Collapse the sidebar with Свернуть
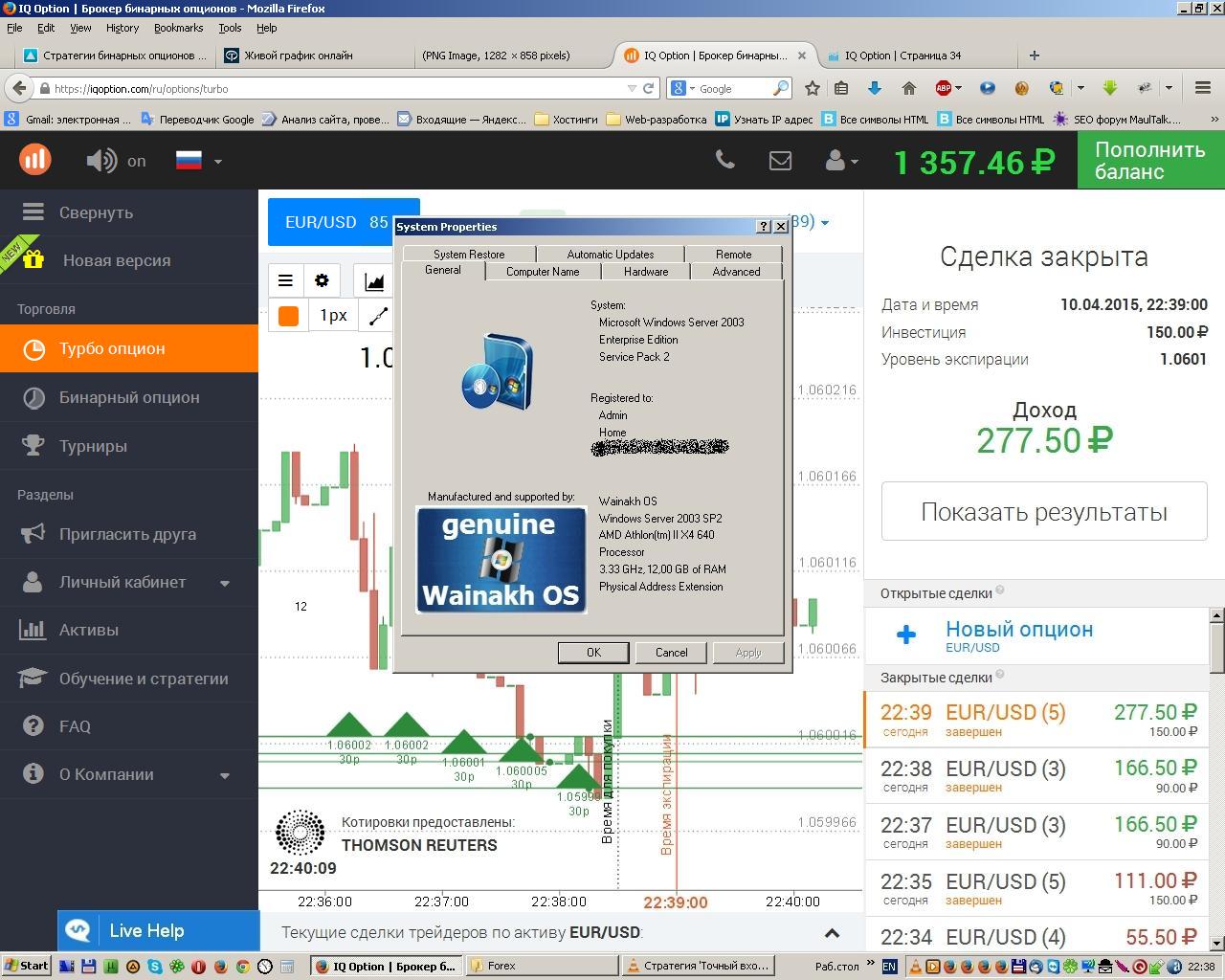The width and height of the screenshot is (1225, 980). [x=129, y=212]
